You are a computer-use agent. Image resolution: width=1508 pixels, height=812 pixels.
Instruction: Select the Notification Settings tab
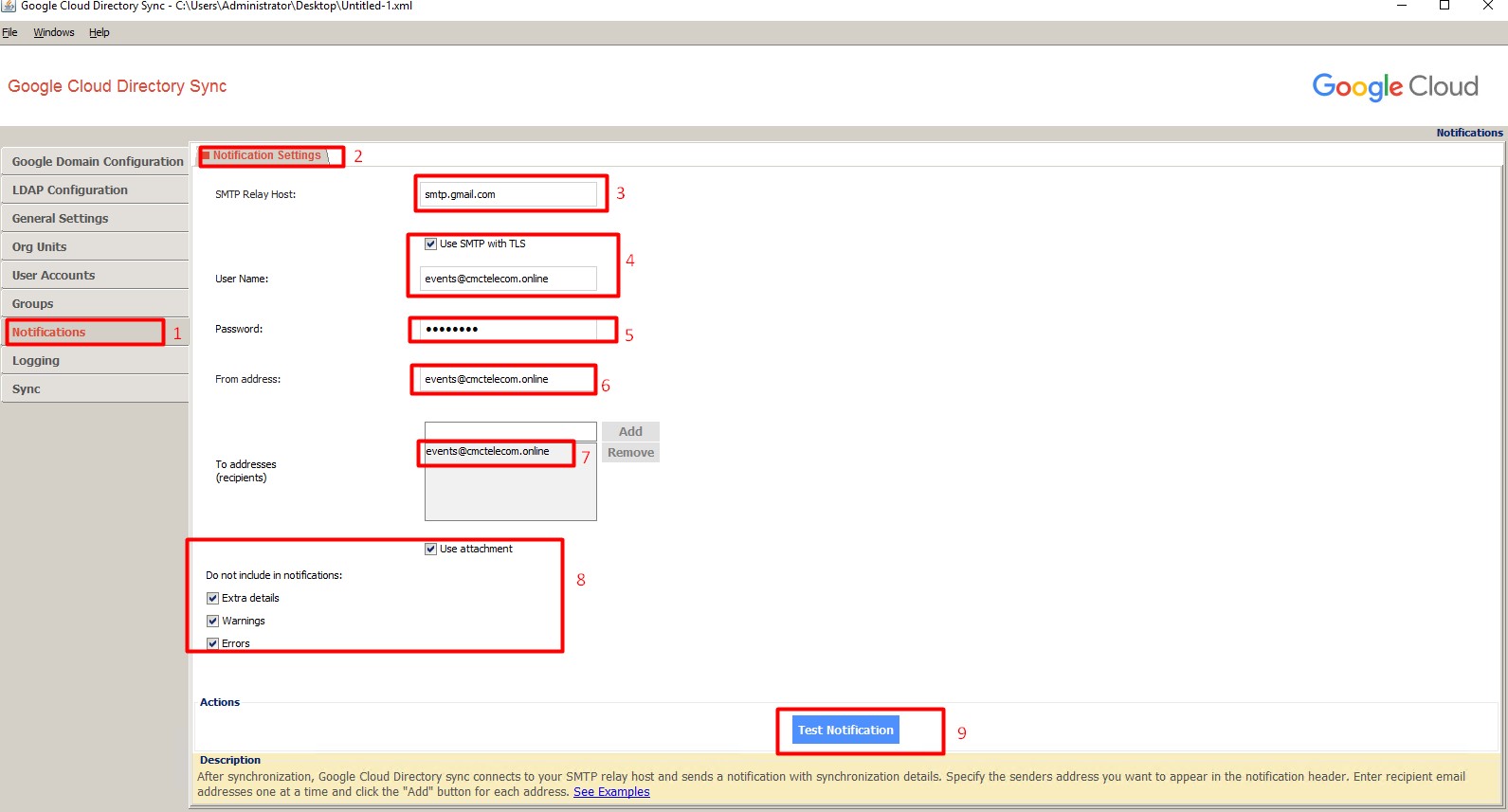click(266, 155)
